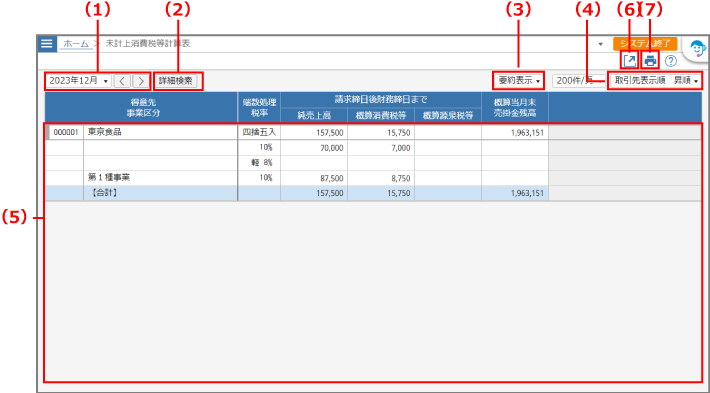Click the export to external file icon
Image resolution: width=710 pixels, height=393 pixels.
point(629,61)
